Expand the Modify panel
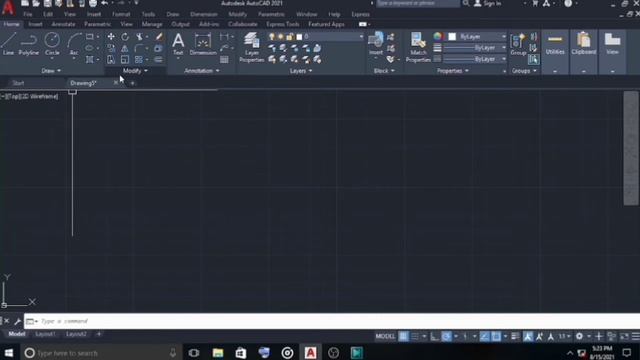This screenshot has width=640, height=360. pyautogui.click(x=135, y=71)
